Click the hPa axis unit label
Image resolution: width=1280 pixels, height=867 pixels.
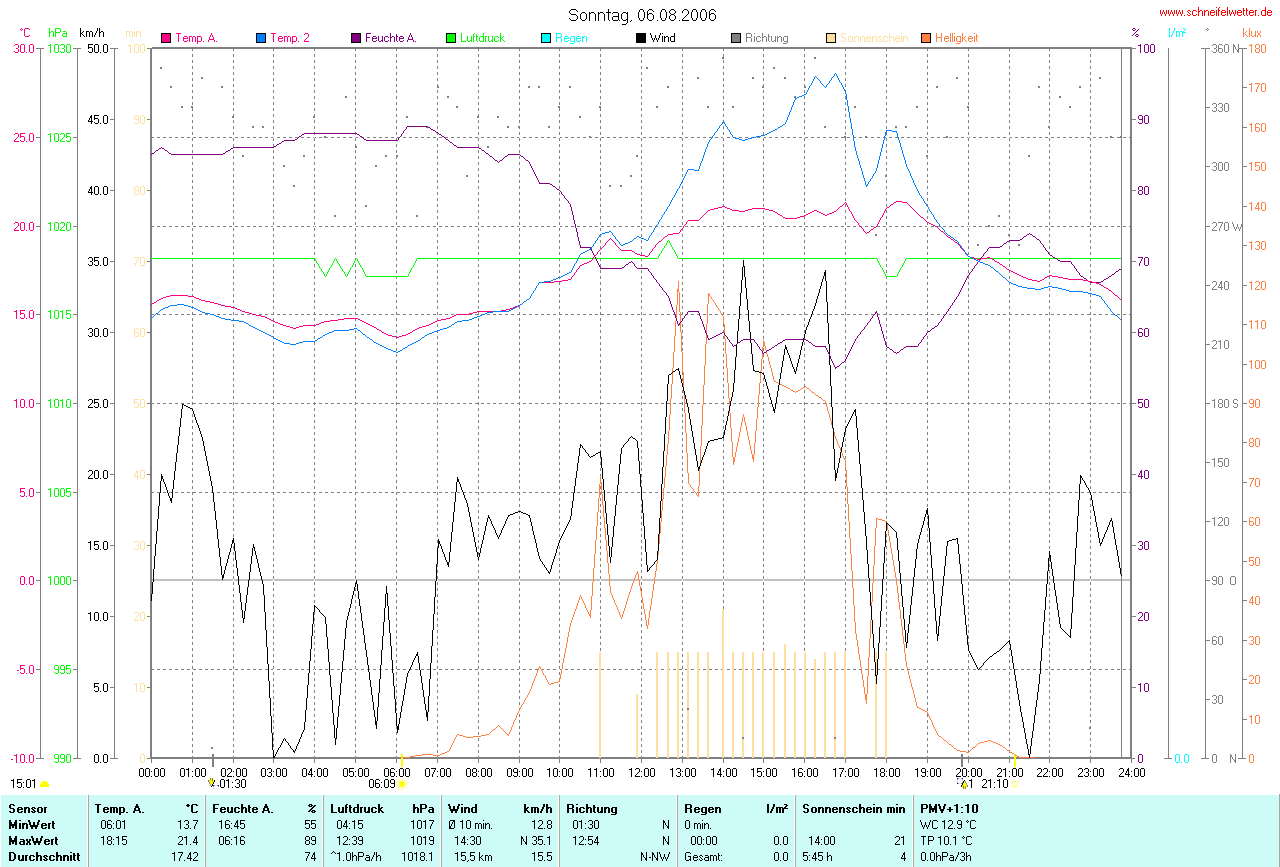[x=57, y=33]
